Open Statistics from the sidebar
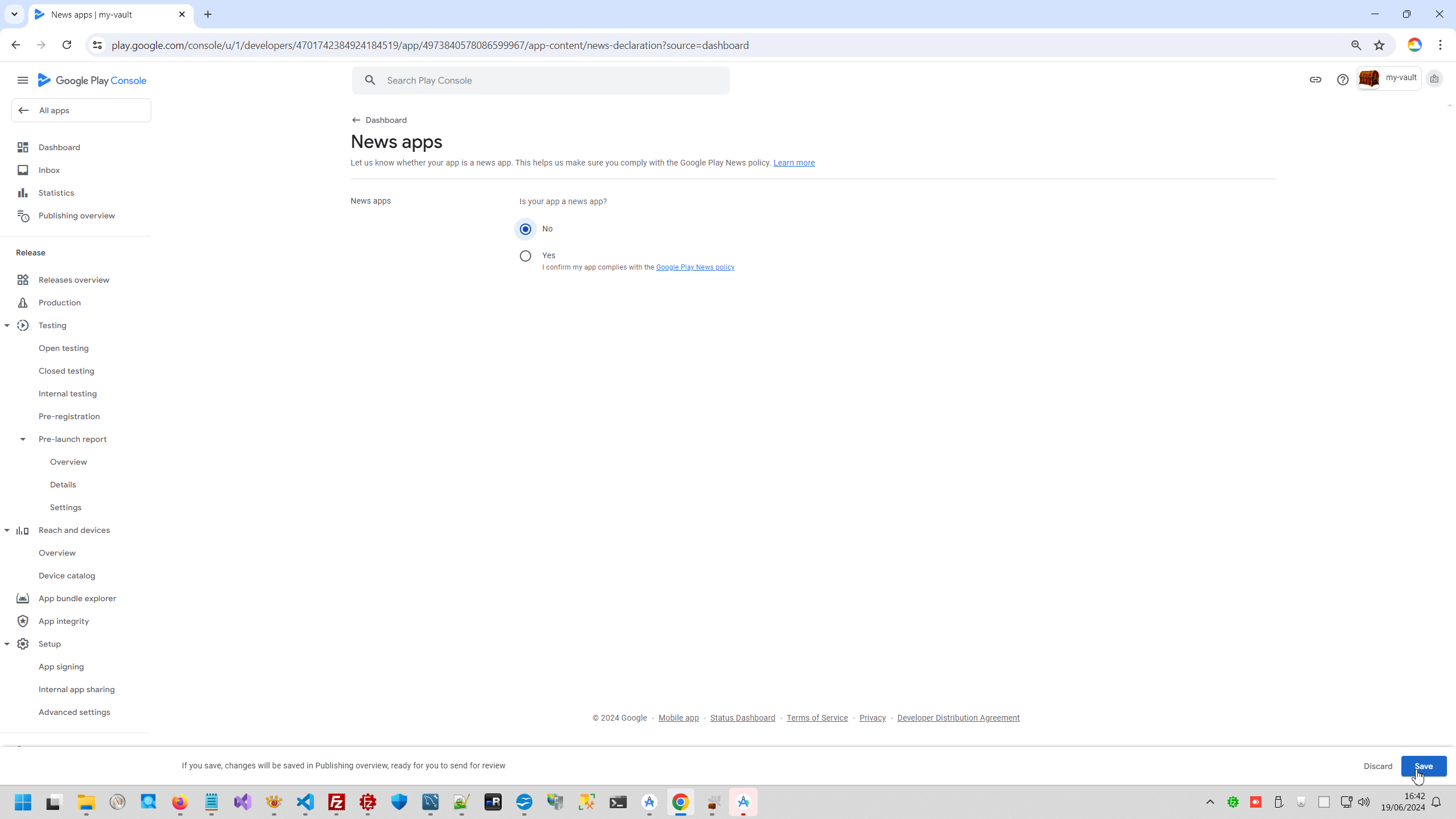The height and width of the screenshot is (819, 1456). click(x=56, y=193)
